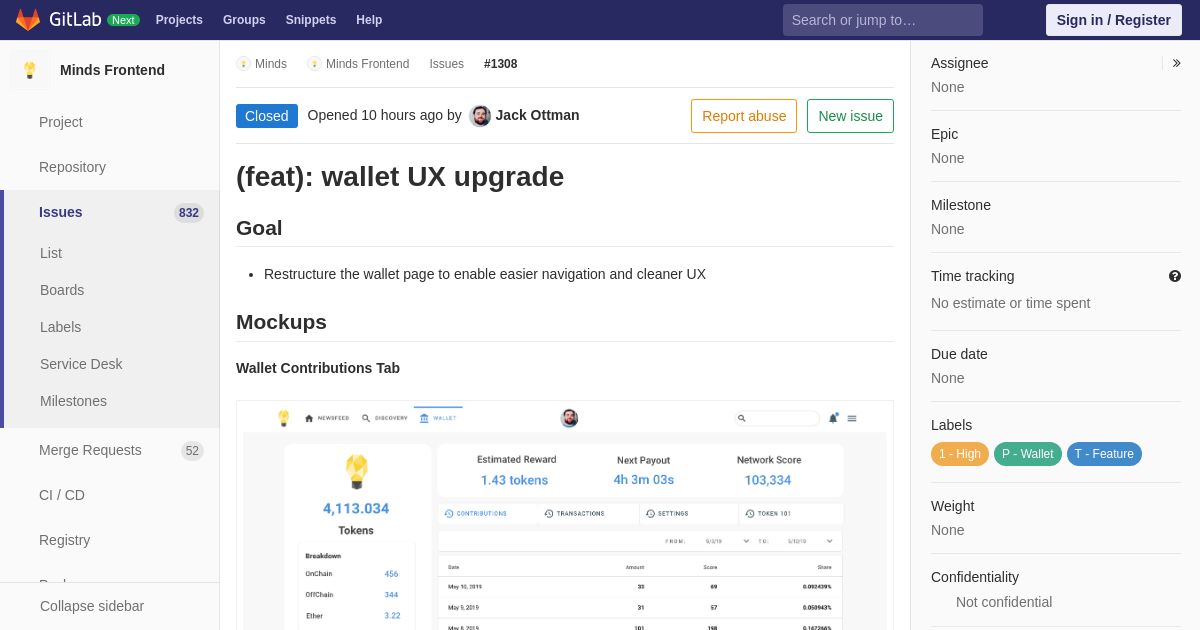Click the Wallet Contributions Tab text
The height and width of the screenshot is (630, 1200).
[x=318, y=368]
